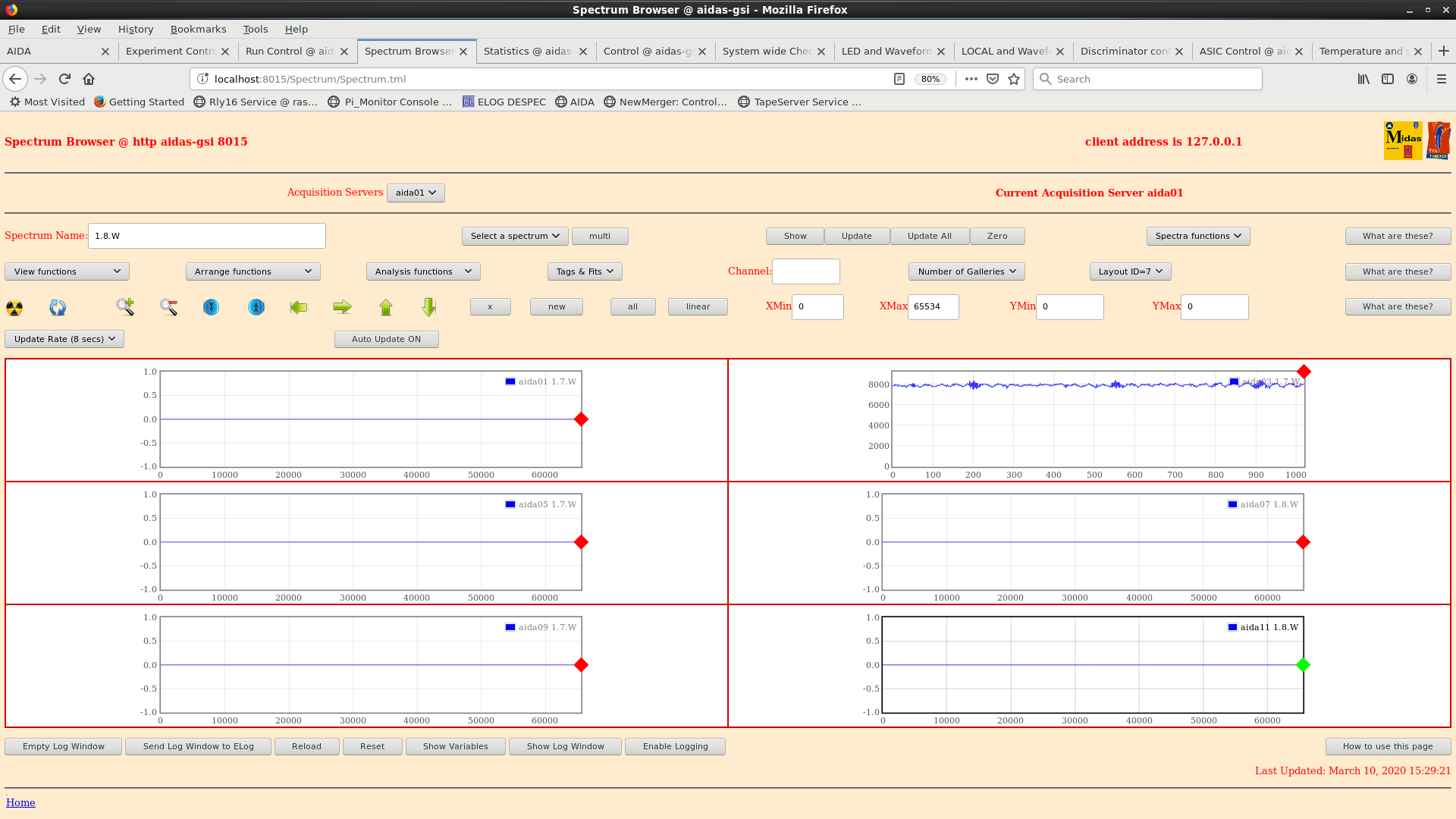Toggle the linear scale button
1456x819 pixels.
698,306
